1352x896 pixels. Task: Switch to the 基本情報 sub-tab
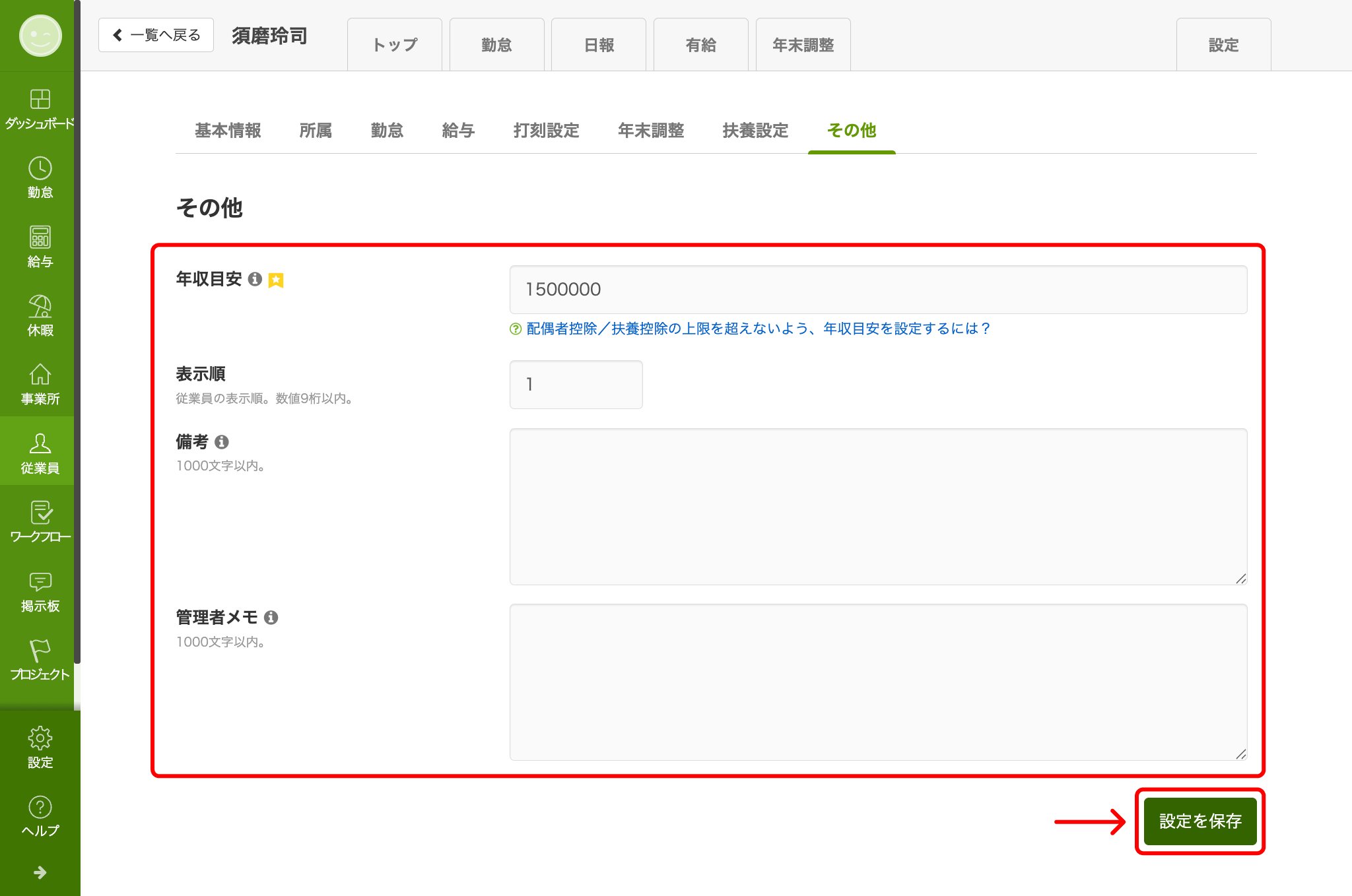click(x=228, y=131)
